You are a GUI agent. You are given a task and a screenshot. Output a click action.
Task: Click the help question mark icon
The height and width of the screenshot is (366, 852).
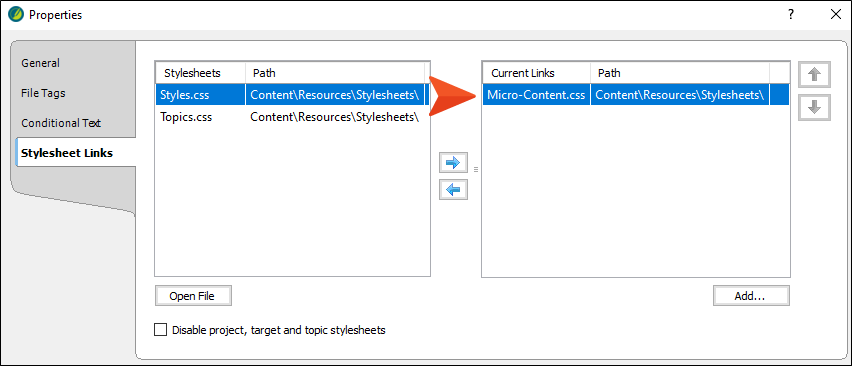791,15
